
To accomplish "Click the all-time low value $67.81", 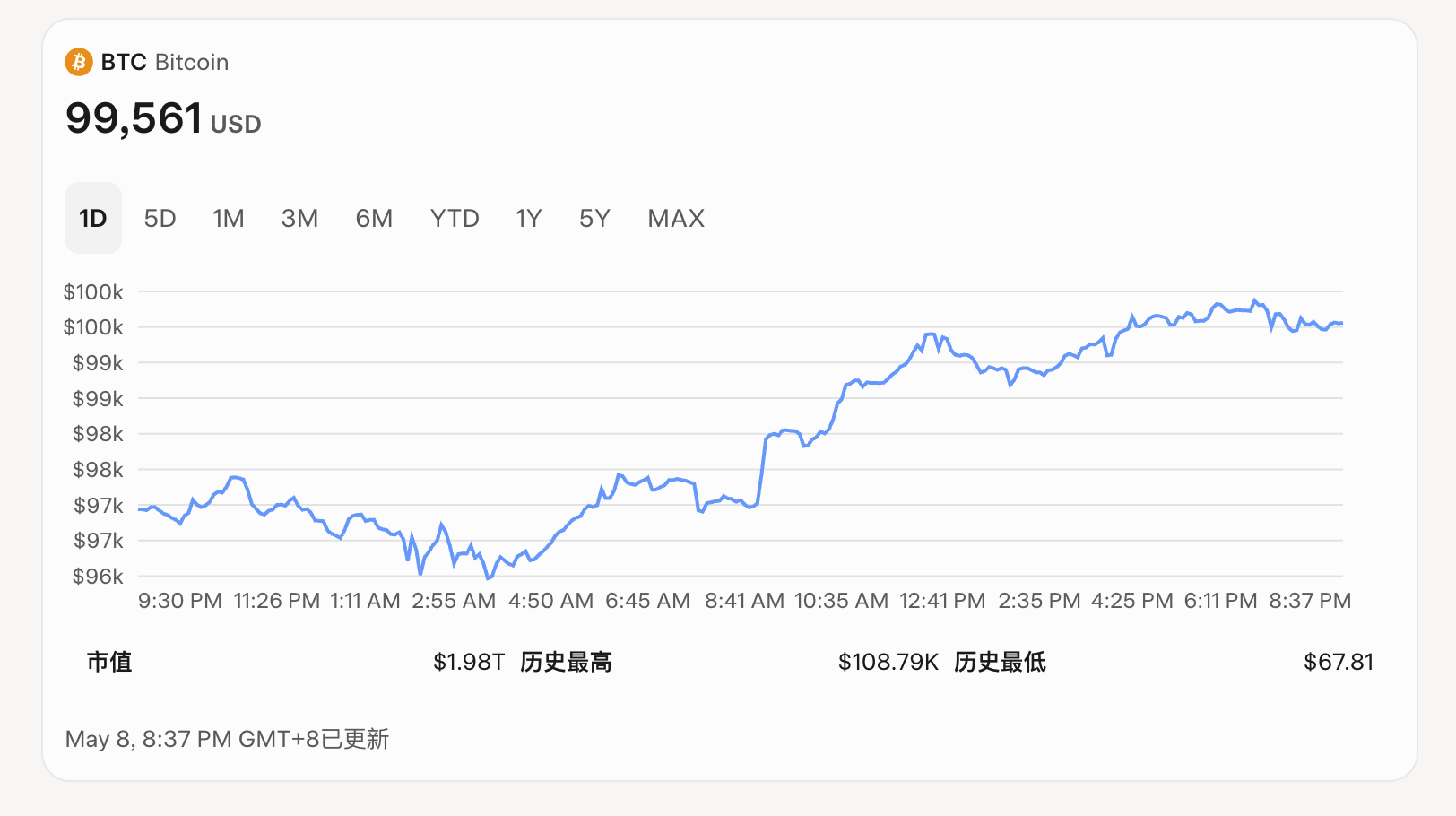I will [1338, 662].
